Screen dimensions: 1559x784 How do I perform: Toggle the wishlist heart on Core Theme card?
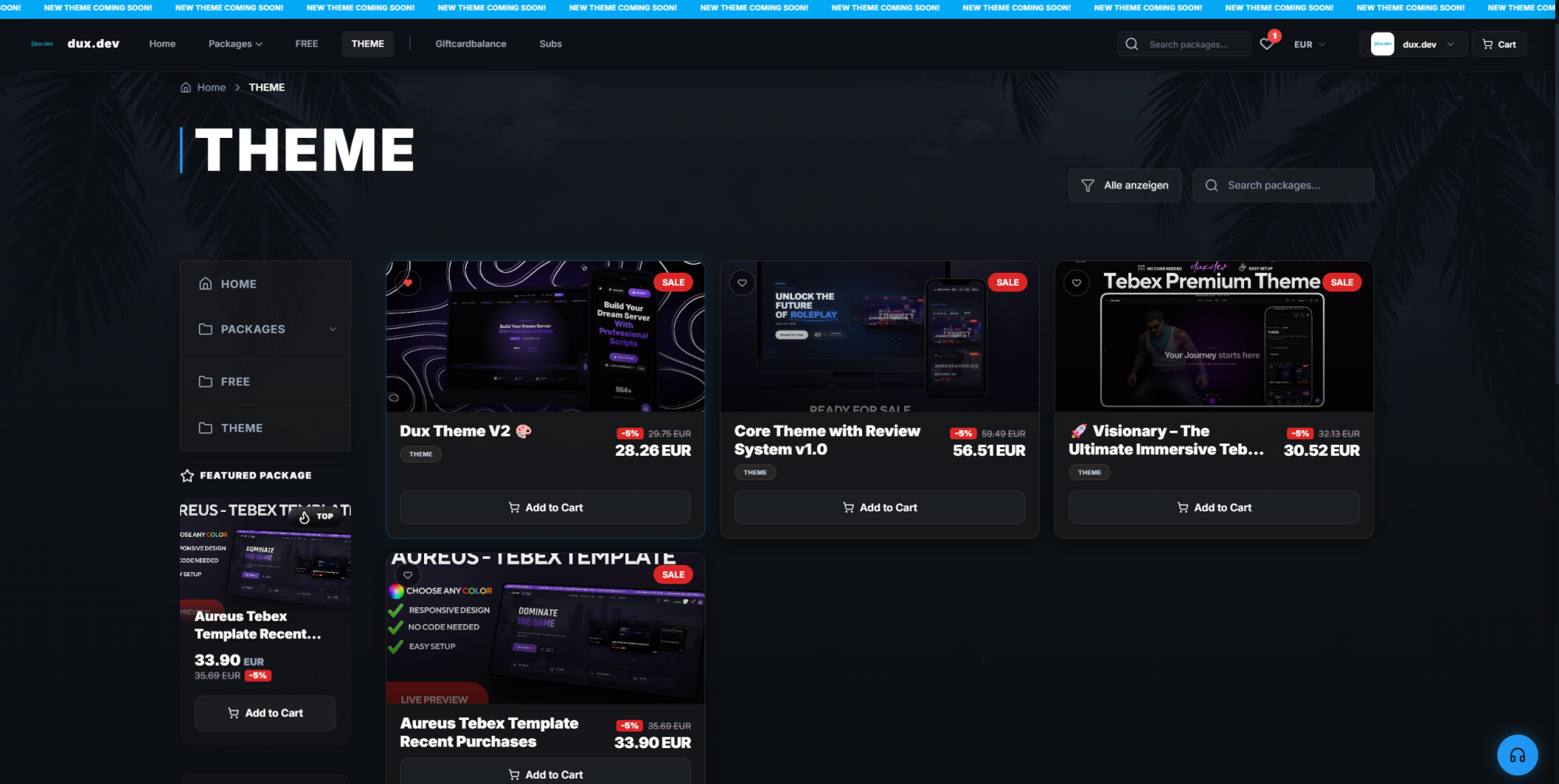(x=742, y=283)
